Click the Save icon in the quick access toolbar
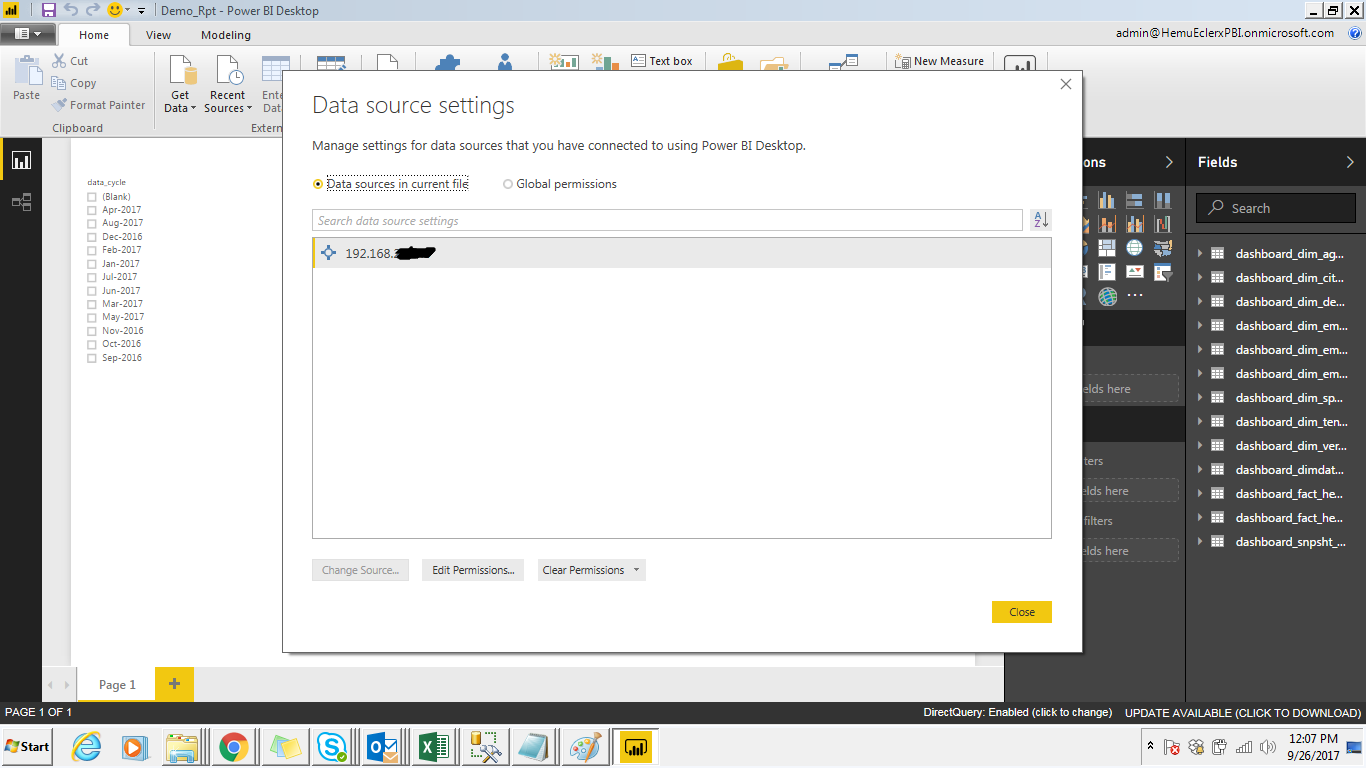 point(48,10)
